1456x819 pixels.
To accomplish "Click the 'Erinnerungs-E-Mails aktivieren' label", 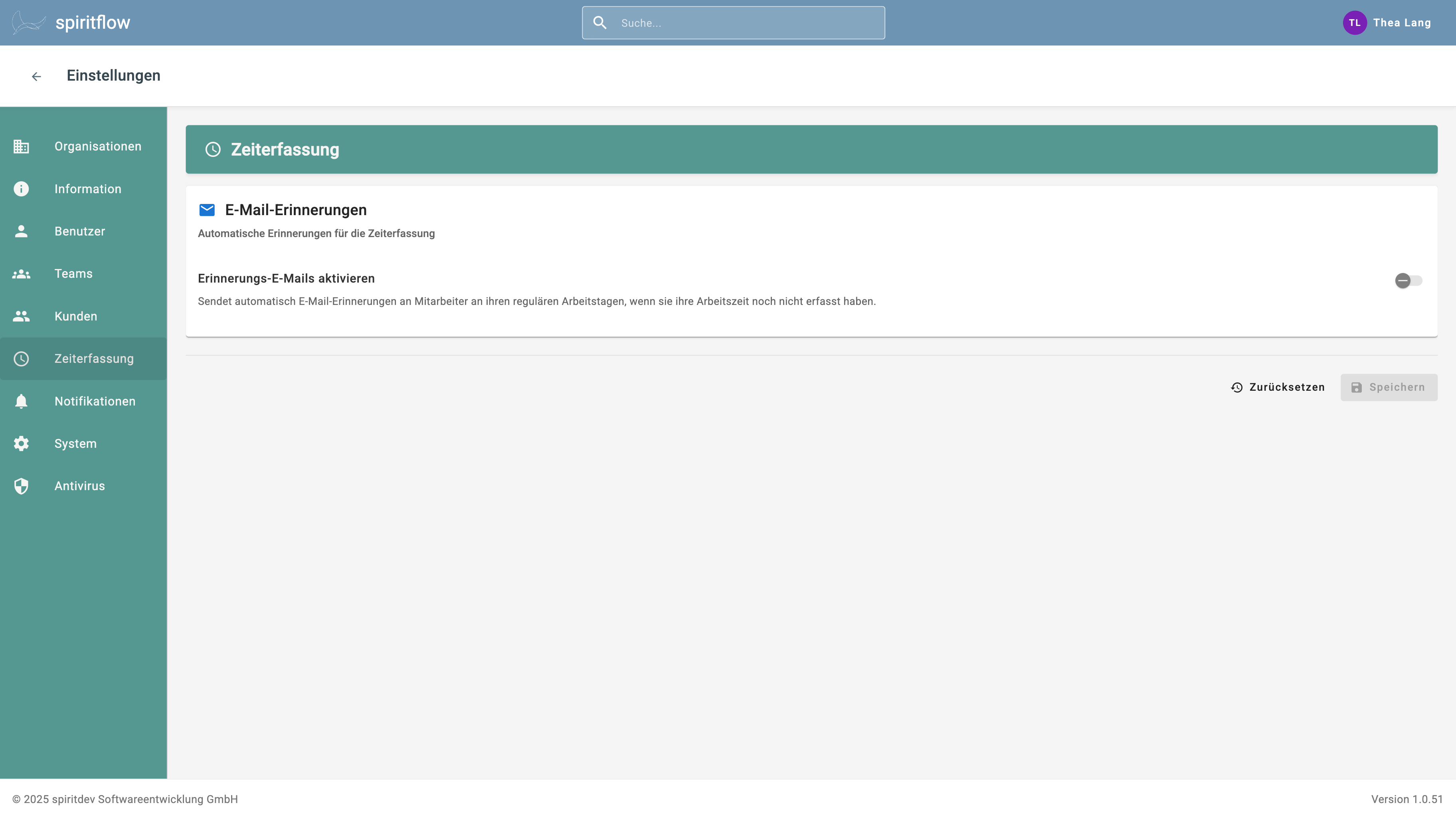I will (x=286, y=279).
